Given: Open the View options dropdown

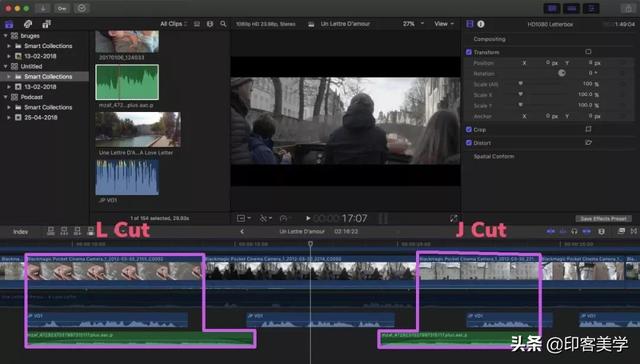Looking at the screenshot, I should click(444, 24).
